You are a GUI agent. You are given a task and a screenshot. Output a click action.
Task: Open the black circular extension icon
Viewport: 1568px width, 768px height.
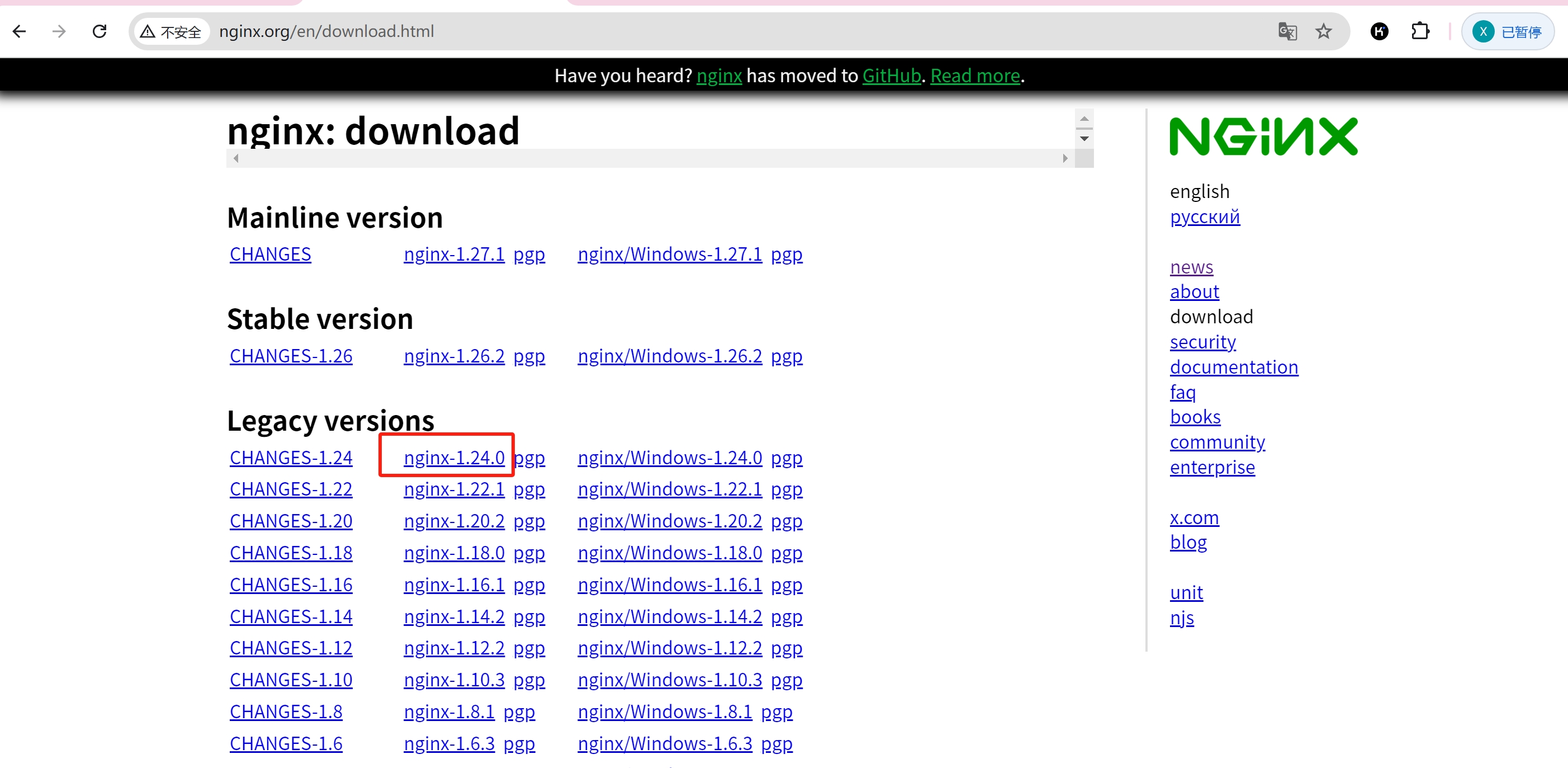(x=1379, y=31)
